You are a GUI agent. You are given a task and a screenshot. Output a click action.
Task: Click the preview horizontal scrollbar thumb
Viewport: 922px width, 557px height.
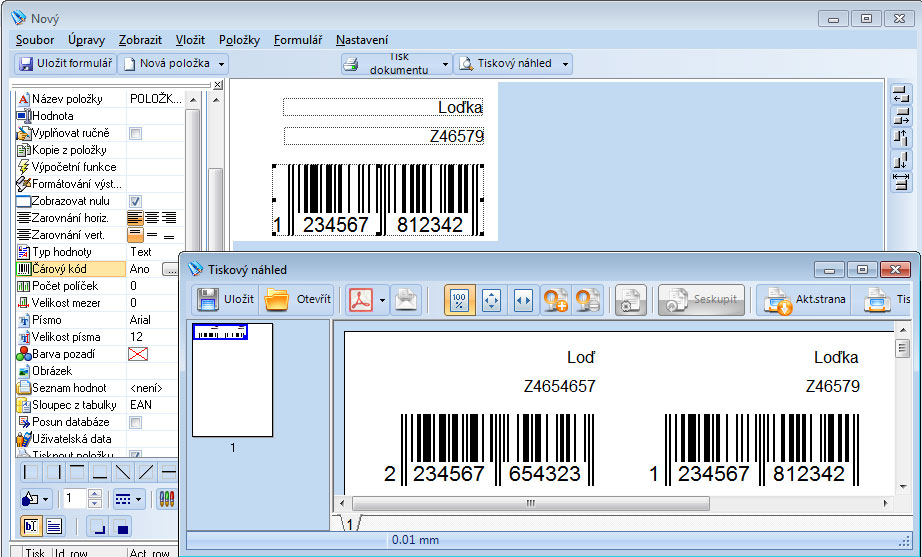click(530, 503)
